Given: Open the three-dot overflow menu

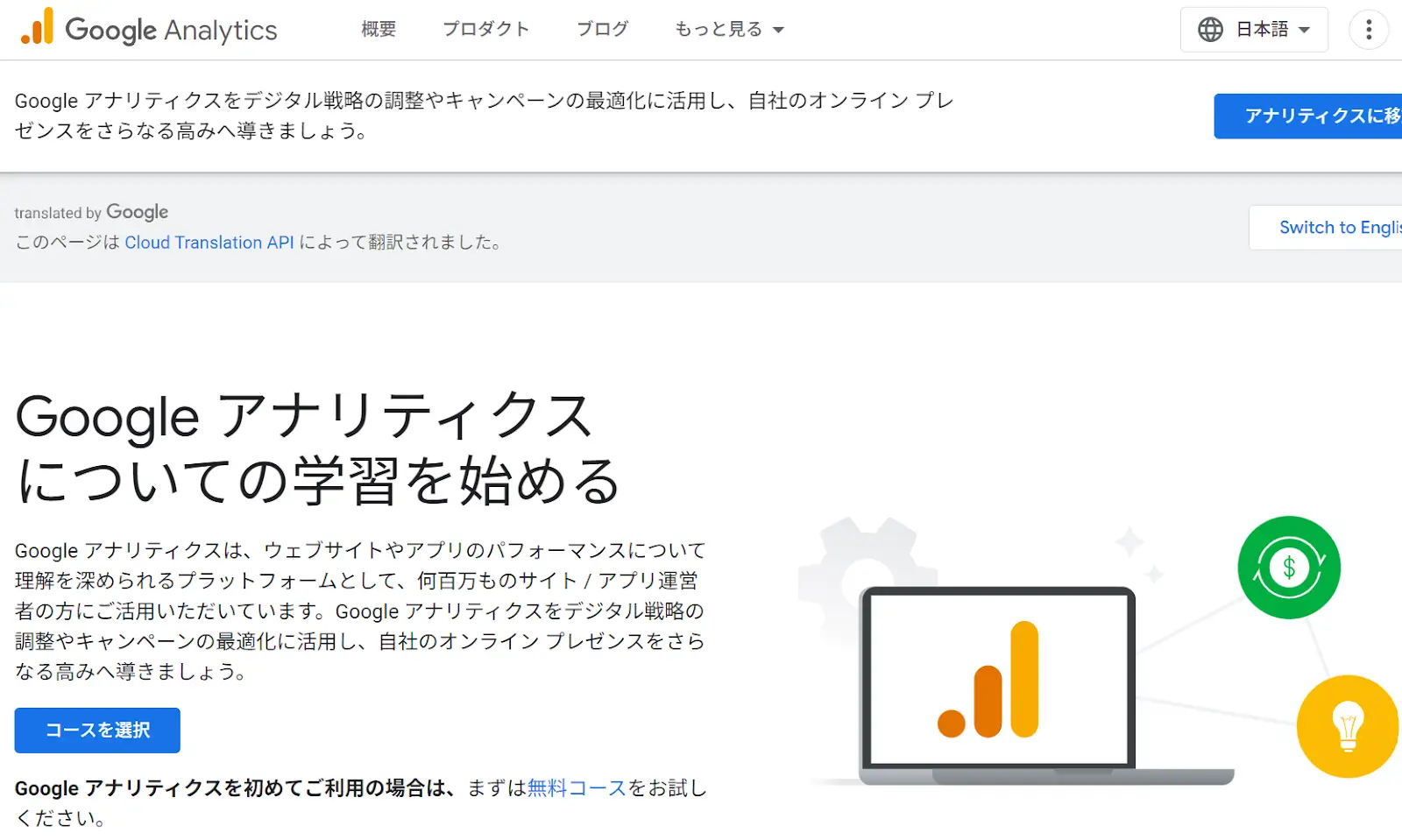Looking at the screenshot, I should click(x=1369, y=30).
